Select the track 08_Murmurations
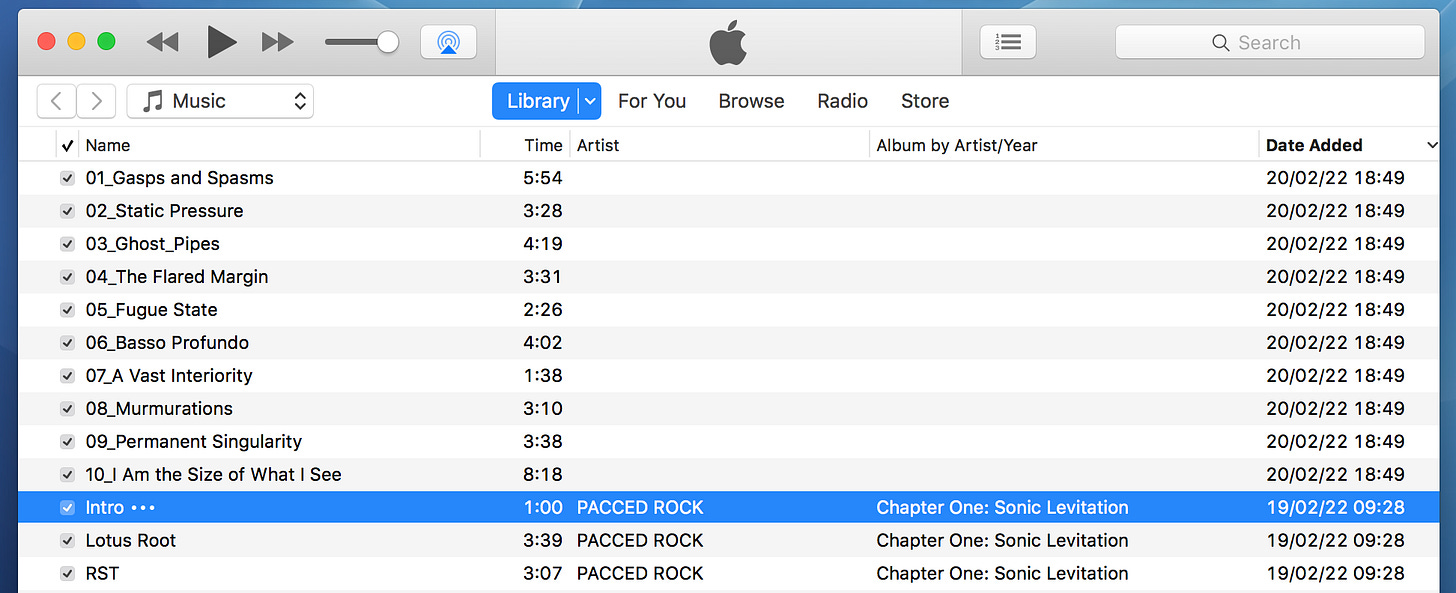 [159, 409]
